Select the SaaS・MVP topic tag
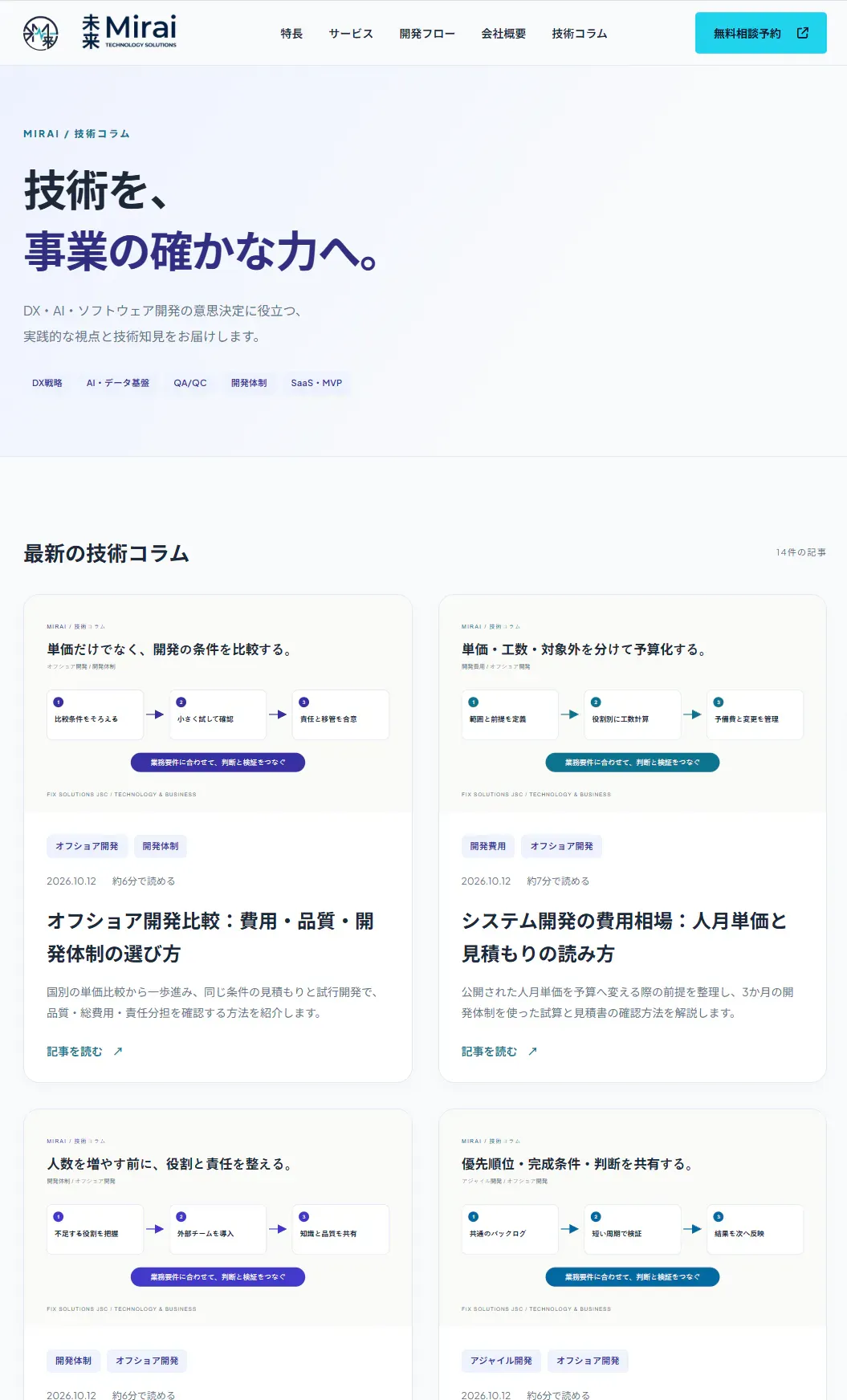Screen dimensions: 847x1400 point(316,383)
